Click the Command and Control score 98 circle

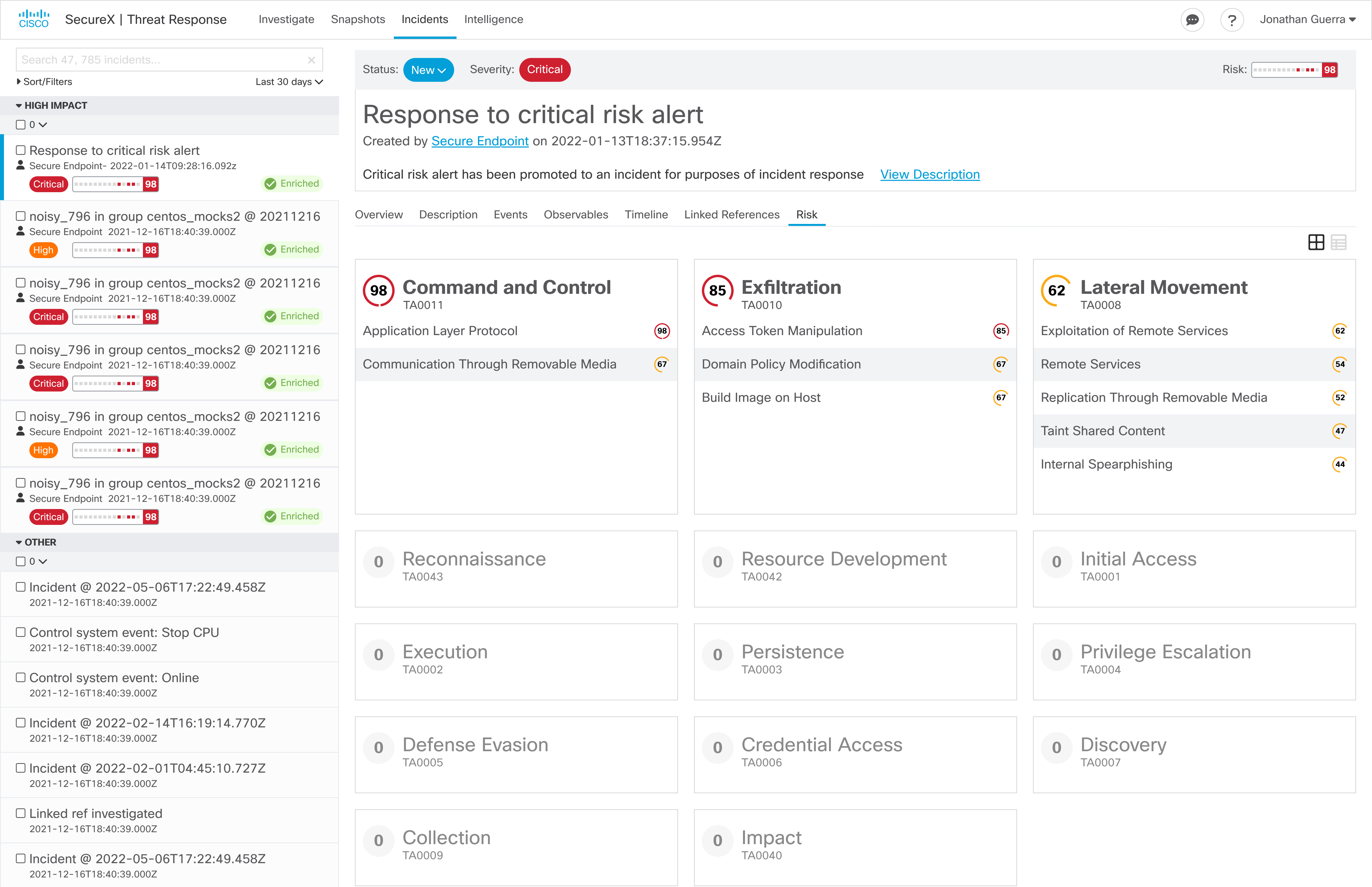[x=378, y=291]
